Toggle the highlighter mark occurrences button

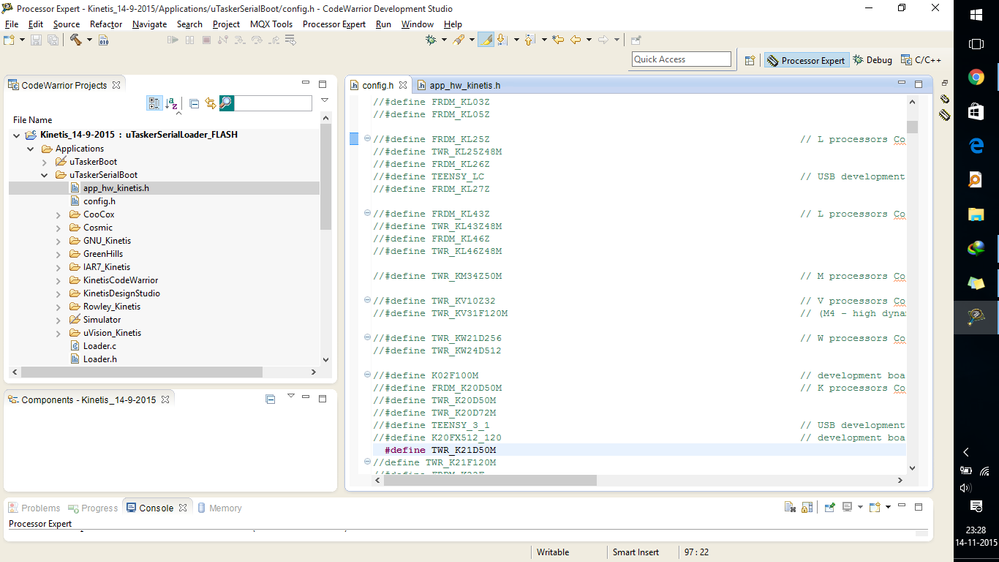tap(486, 40)
